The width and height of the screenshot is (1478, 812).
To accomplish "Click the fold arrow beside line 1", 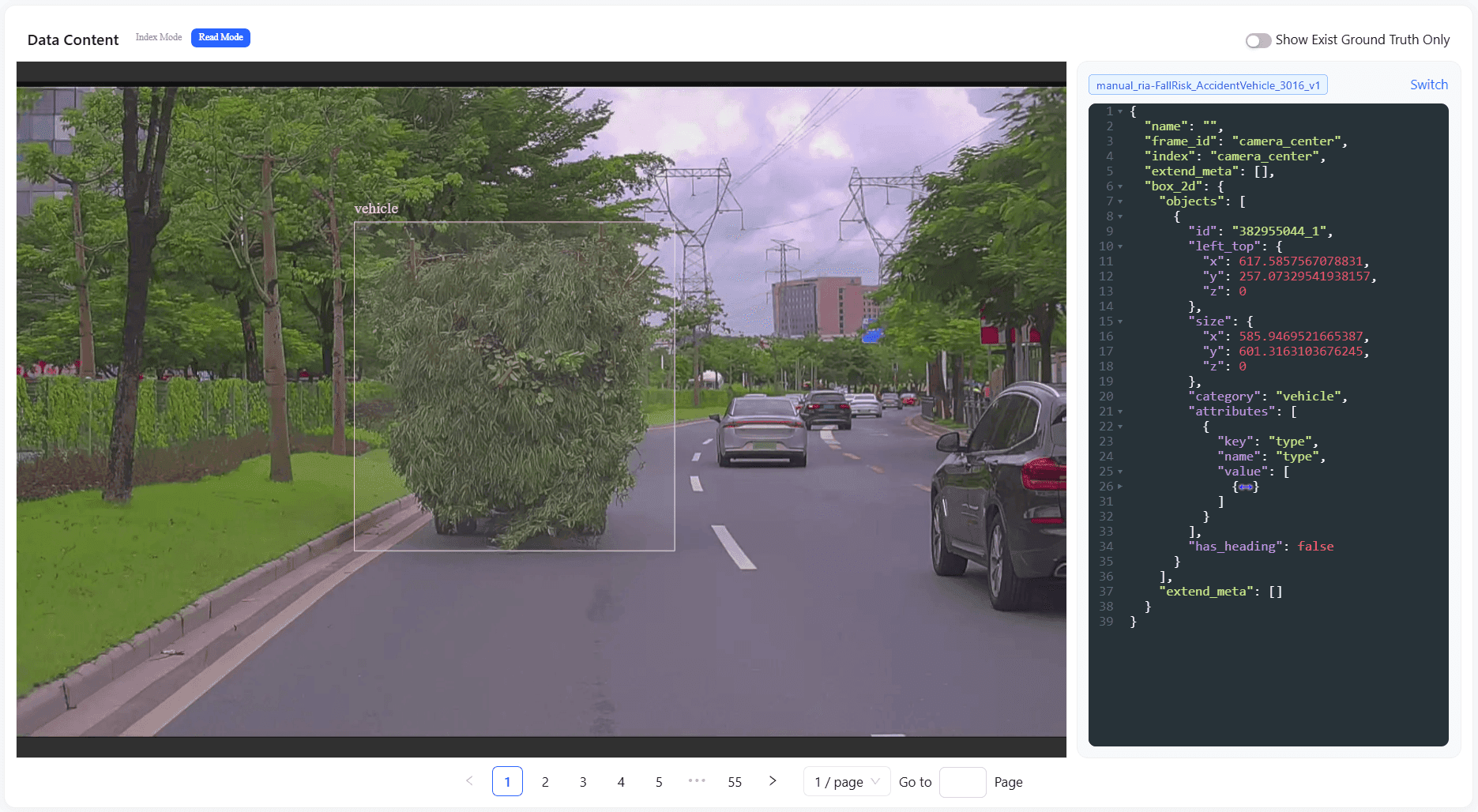I will point(1120,111).
